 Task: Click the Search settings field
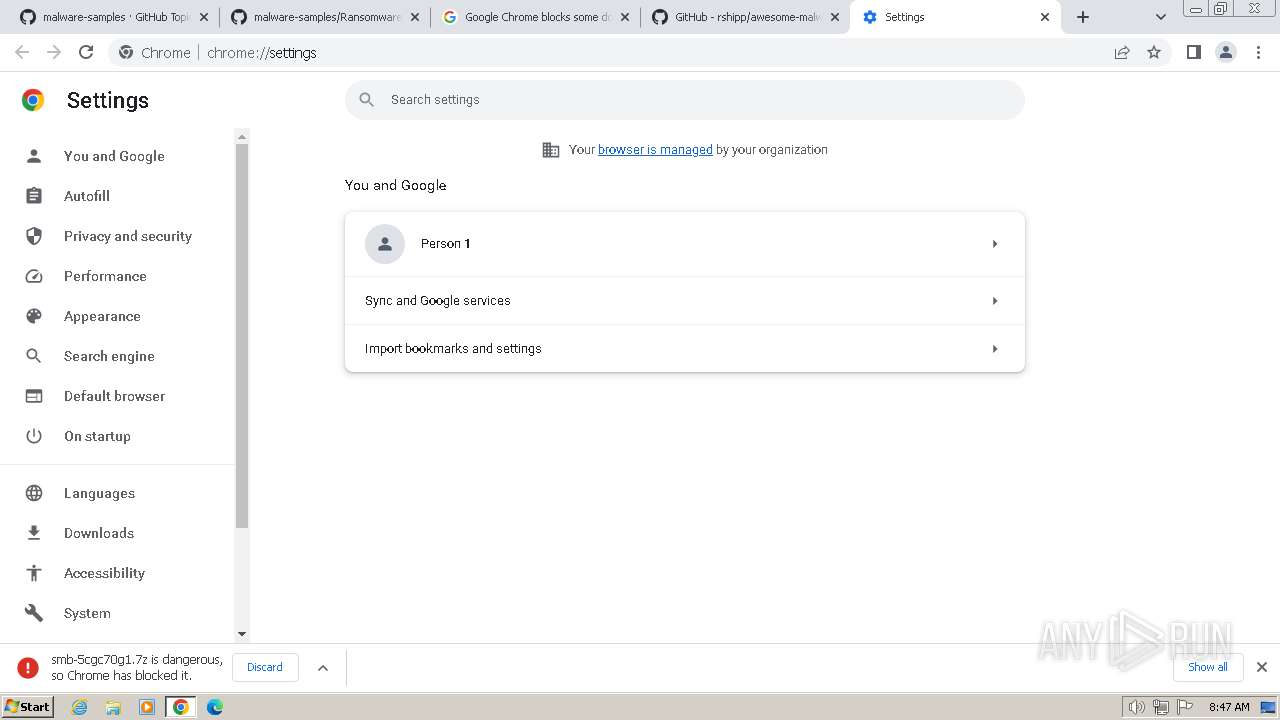(x=685, y=100)
